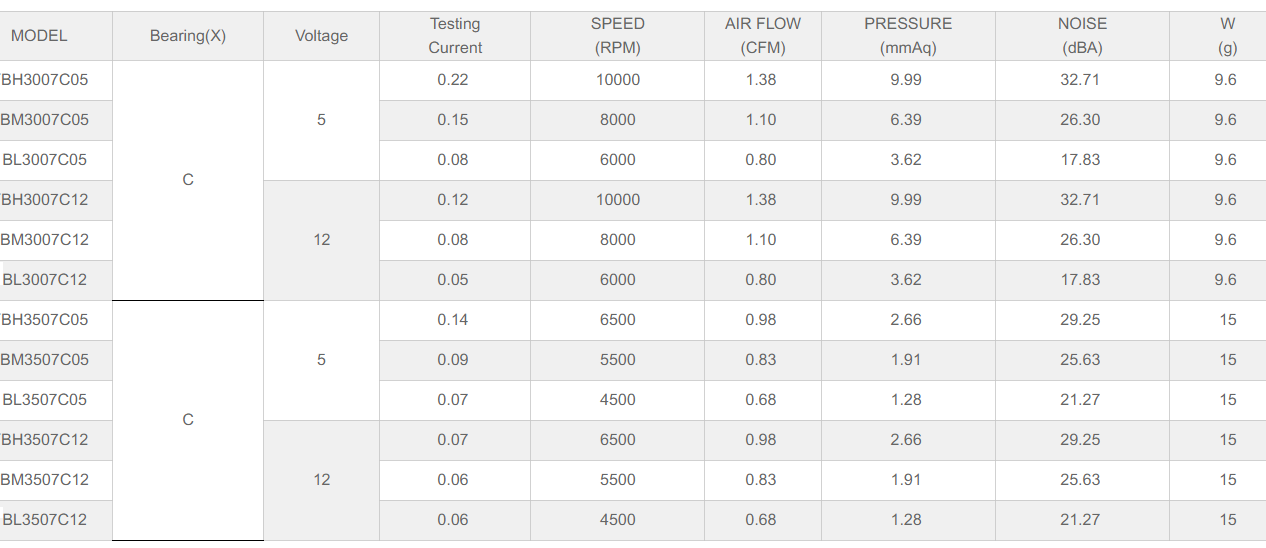Screen dimensions: 1266x548
Task: Click the 2.66 pressure value for BH3507C05
Action: point(906,320)
